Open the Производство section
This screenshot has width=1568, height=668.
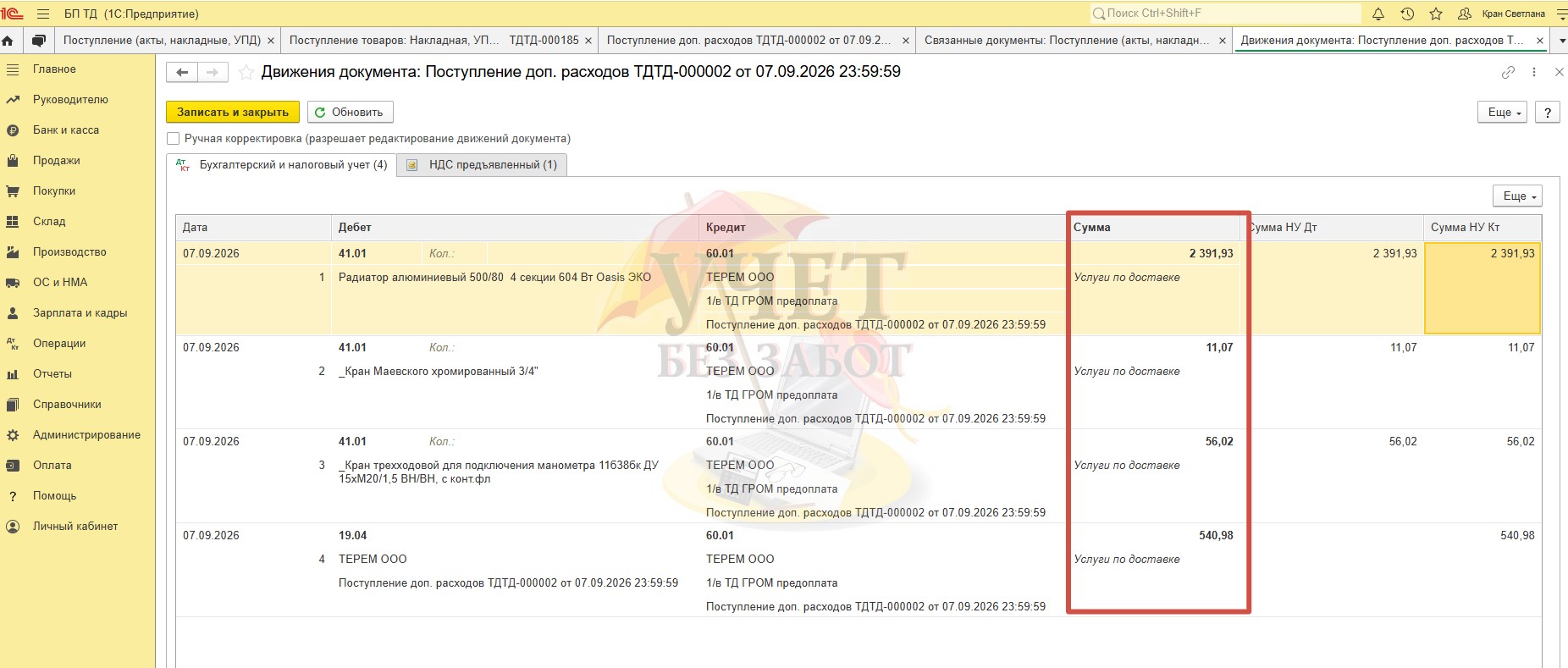69,251
